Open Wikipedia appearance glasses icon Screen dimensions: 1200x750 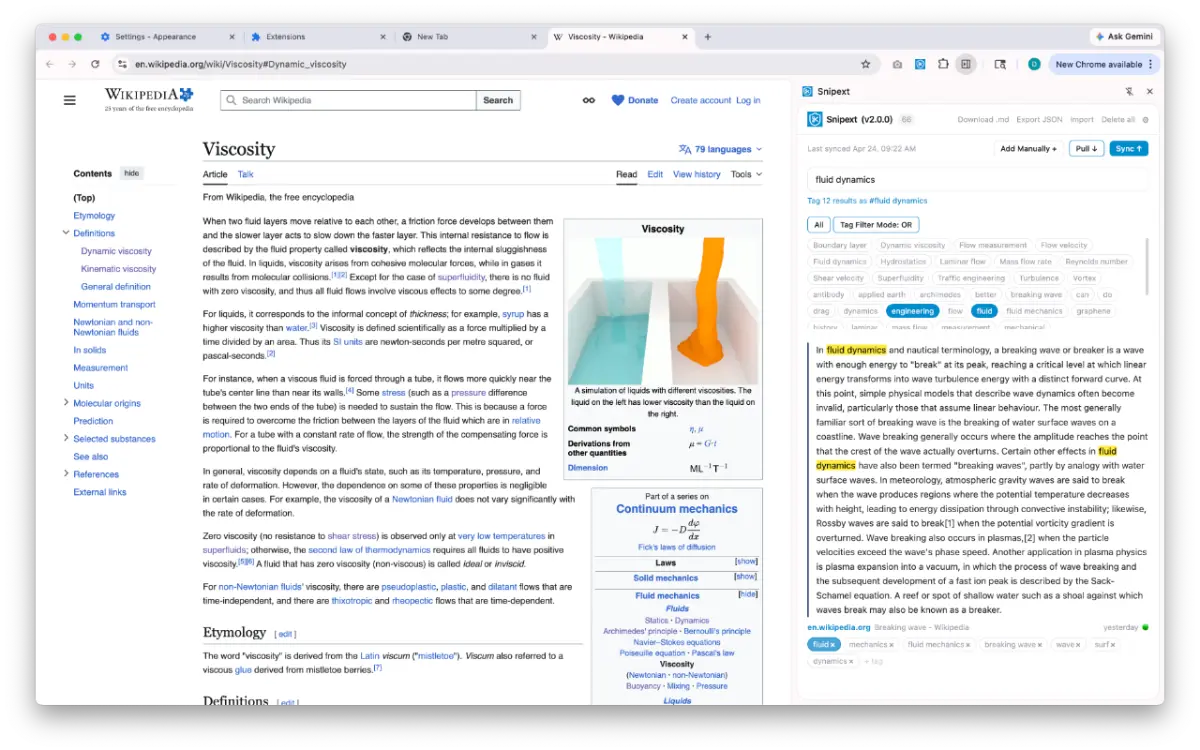click(589, 100)
